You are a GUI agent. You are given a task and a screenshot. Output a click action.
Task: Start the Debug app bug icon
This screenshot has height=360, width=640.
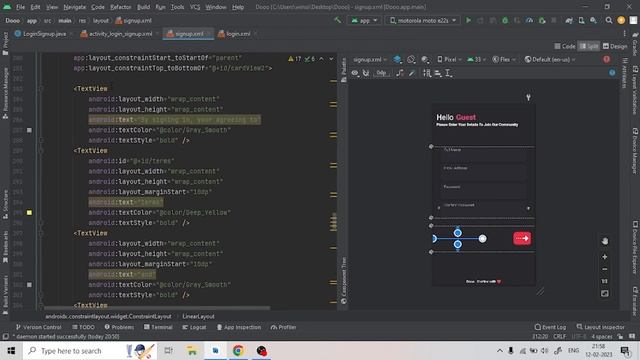505,20
